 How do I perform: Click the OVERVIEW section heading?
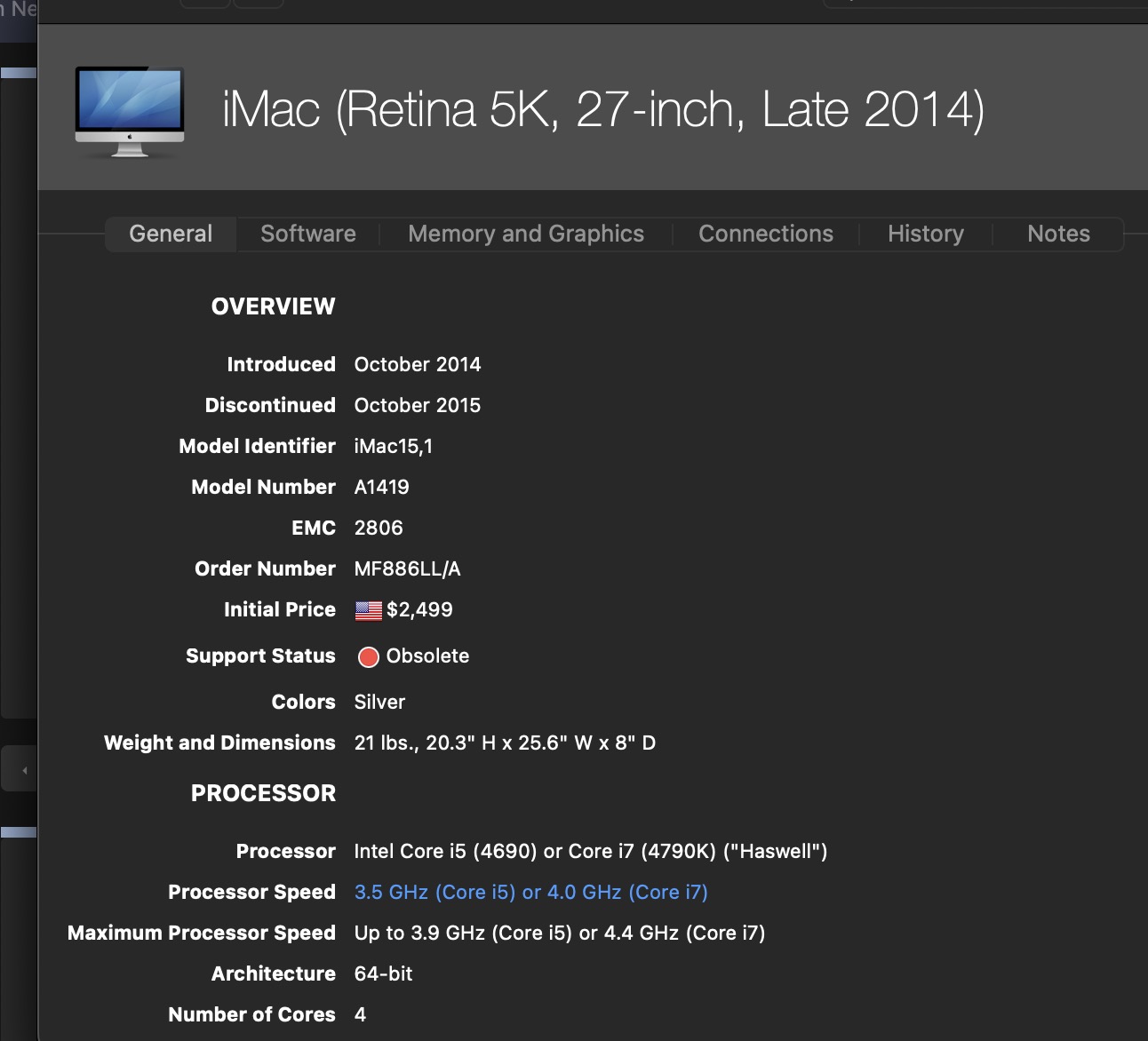[x=273, y=306]
